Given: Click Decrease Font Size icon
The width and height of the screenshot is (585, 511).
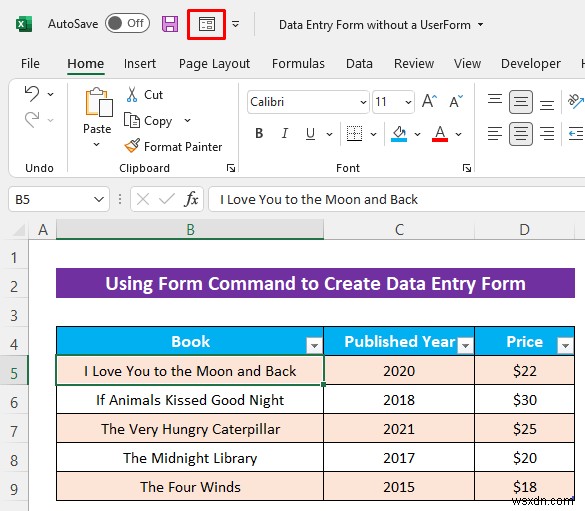Looking at the screenshot, I should 456,101.
